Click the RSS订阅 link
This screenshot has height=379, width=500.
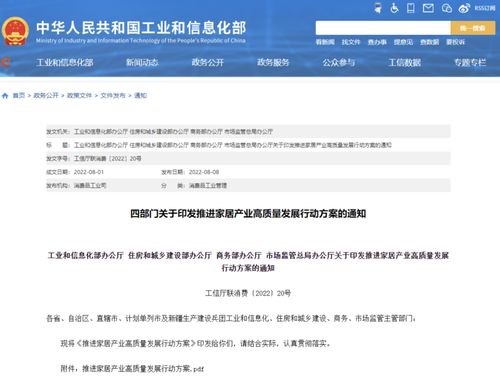pyautogui.click(x=485, y=8)
